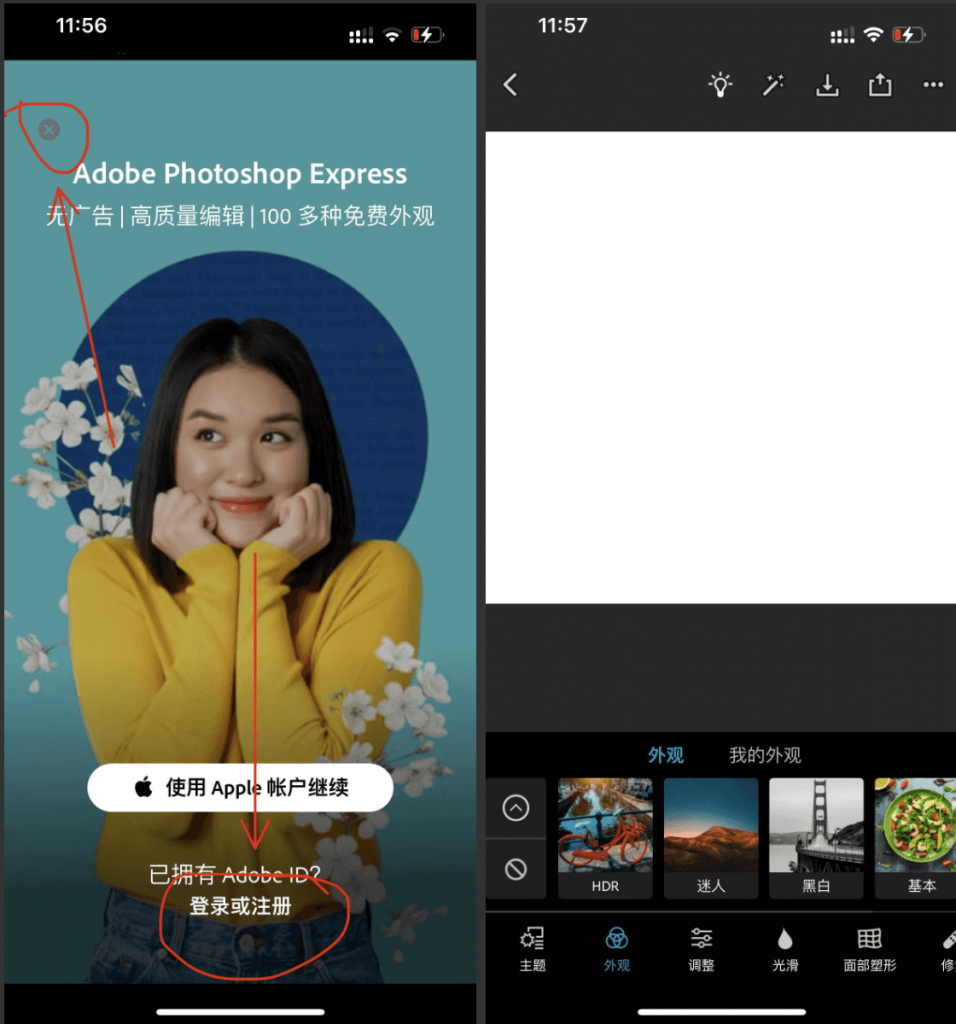This screenshot has height=1024, width=956.
Task: Apply the 黑白 look thumbnail
Action: [816, 838]
